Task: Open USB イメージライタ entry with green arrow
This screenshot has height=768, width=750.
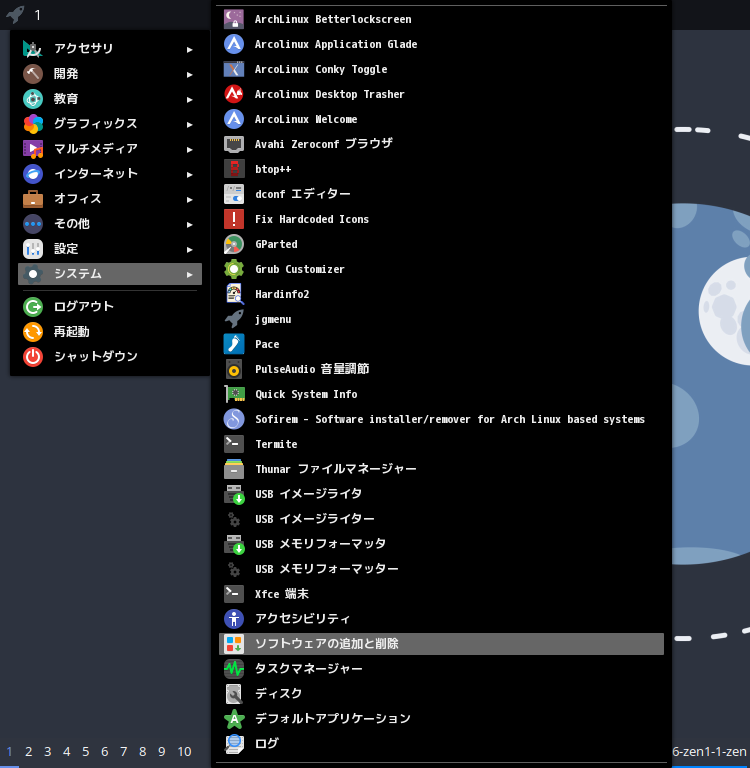Action: pyautogui.click(x=441, y=494)
